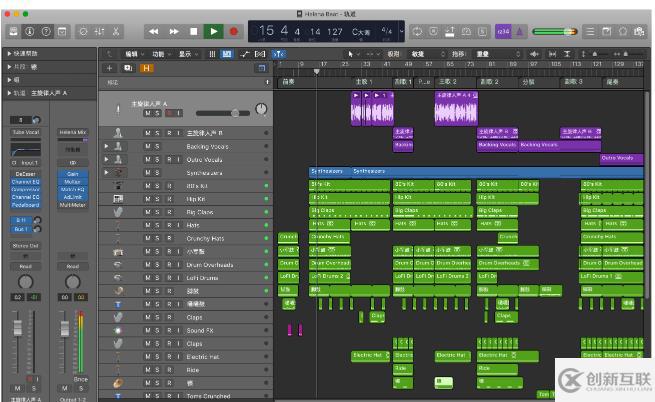
Task: Open the Compressor plug-in slot
Action: coord(25,189)
